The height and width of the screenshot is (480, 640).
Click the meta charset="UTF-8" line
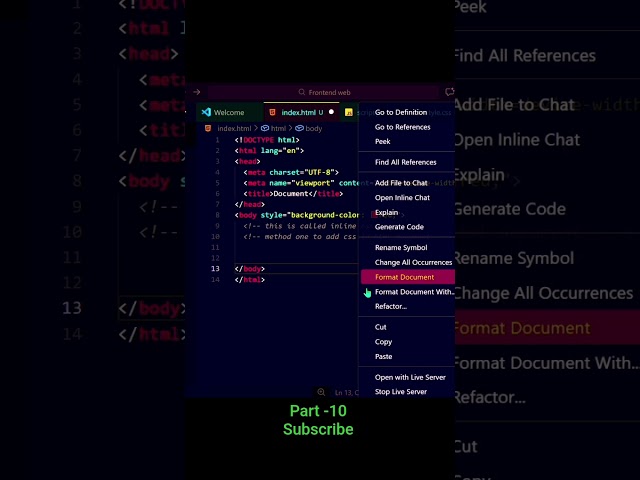click(x=291, y=172)
